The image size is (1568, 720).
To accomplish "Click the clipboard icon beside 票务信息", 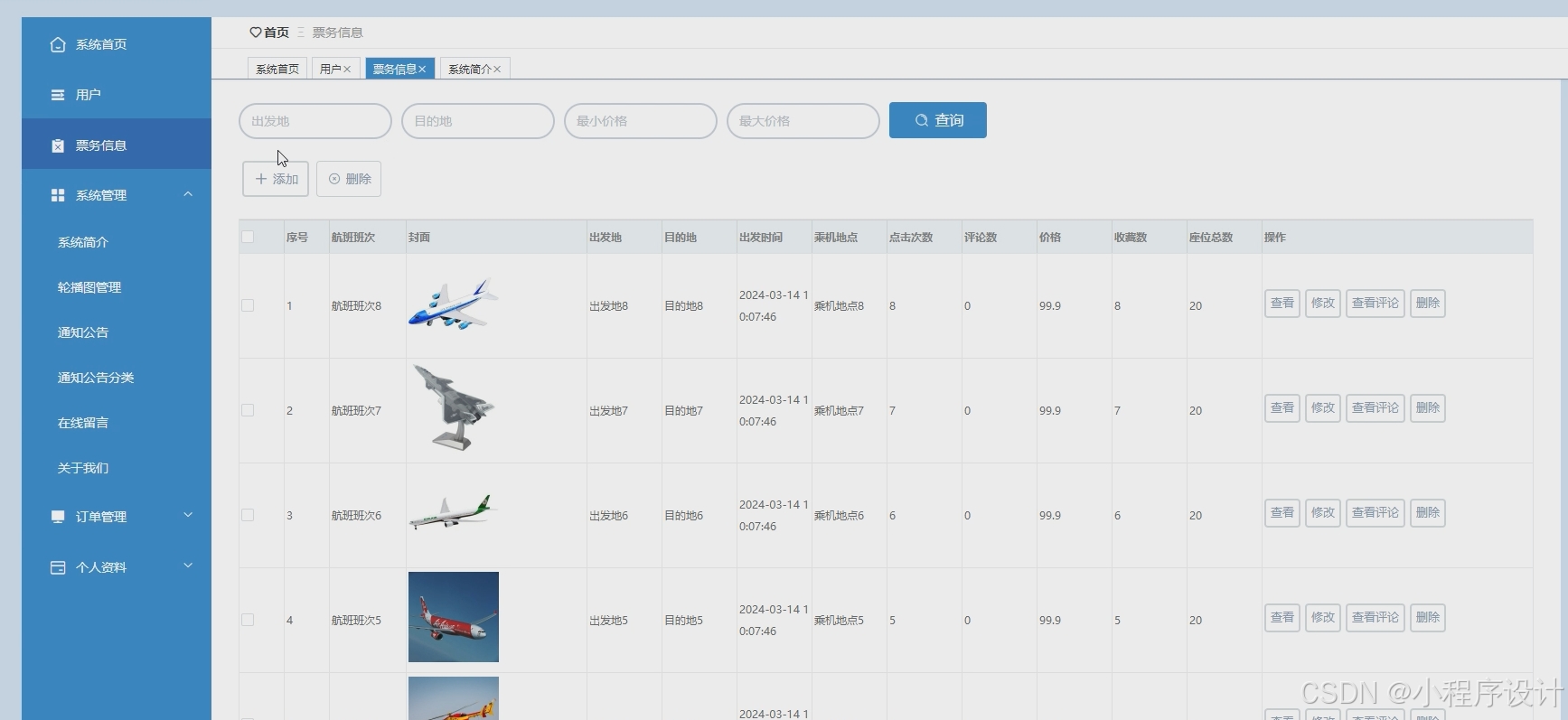I will (58, 145).
